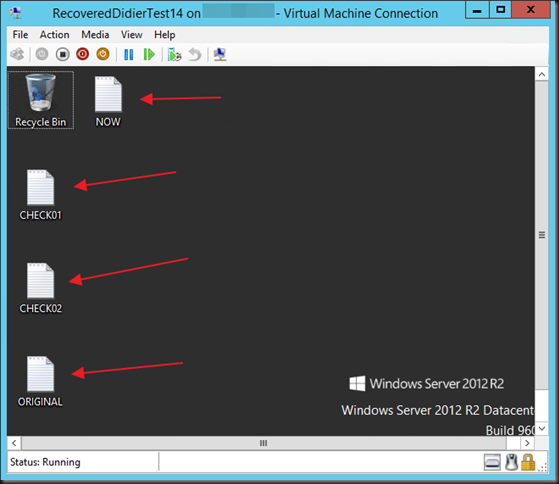This screenshot has height=484, width=559.
Task: Select the NOW file on desktop
Action: pyautogui.click(x=108, y=102)
